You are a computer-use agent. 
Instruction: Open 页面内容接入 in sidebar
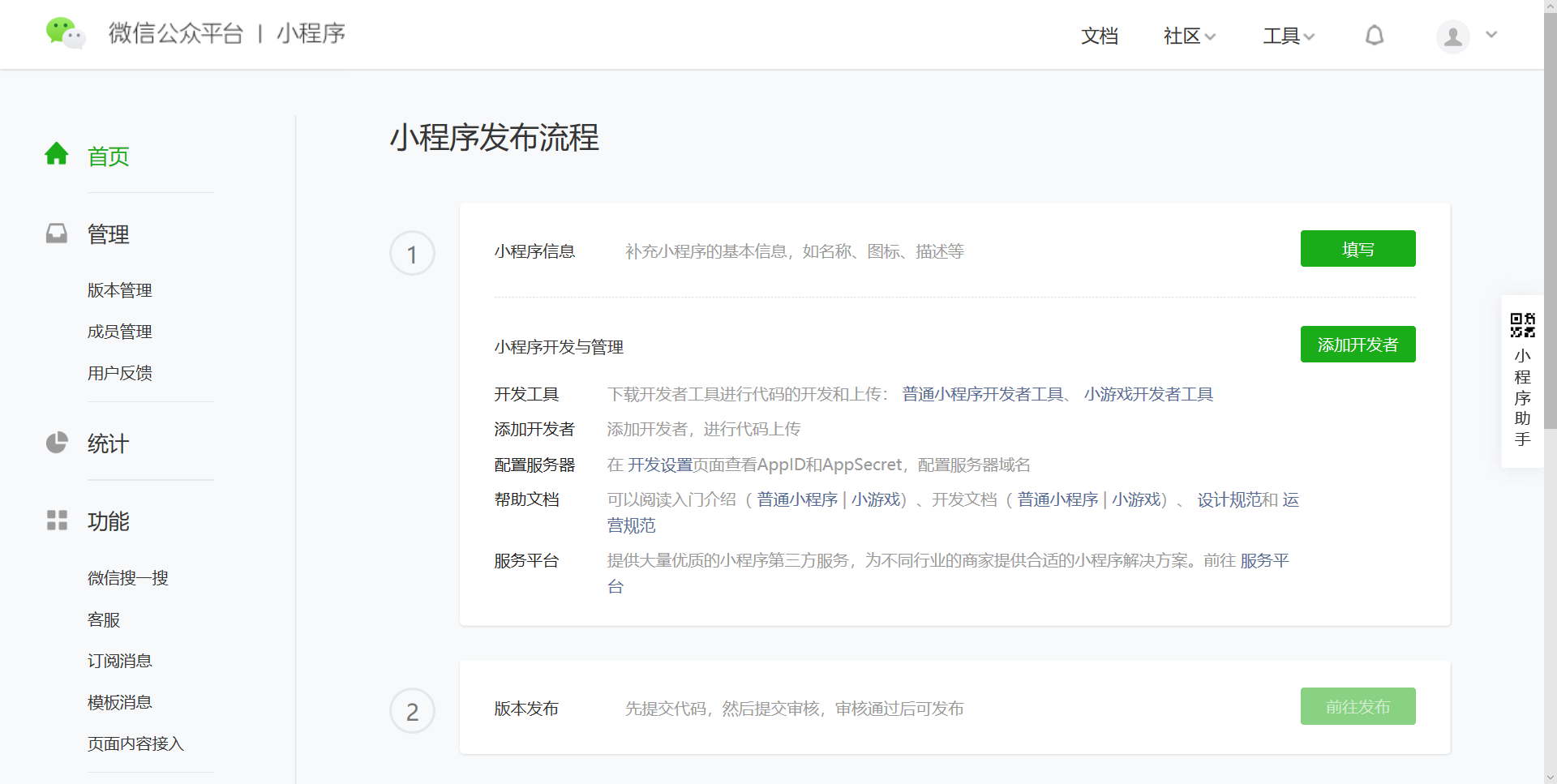point(136,743)
